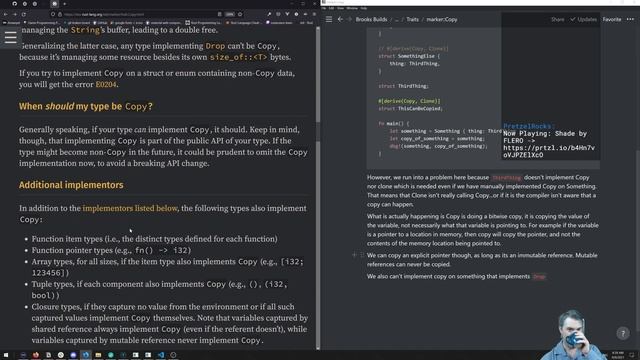Open a new Firefox tab

[64, 4]
